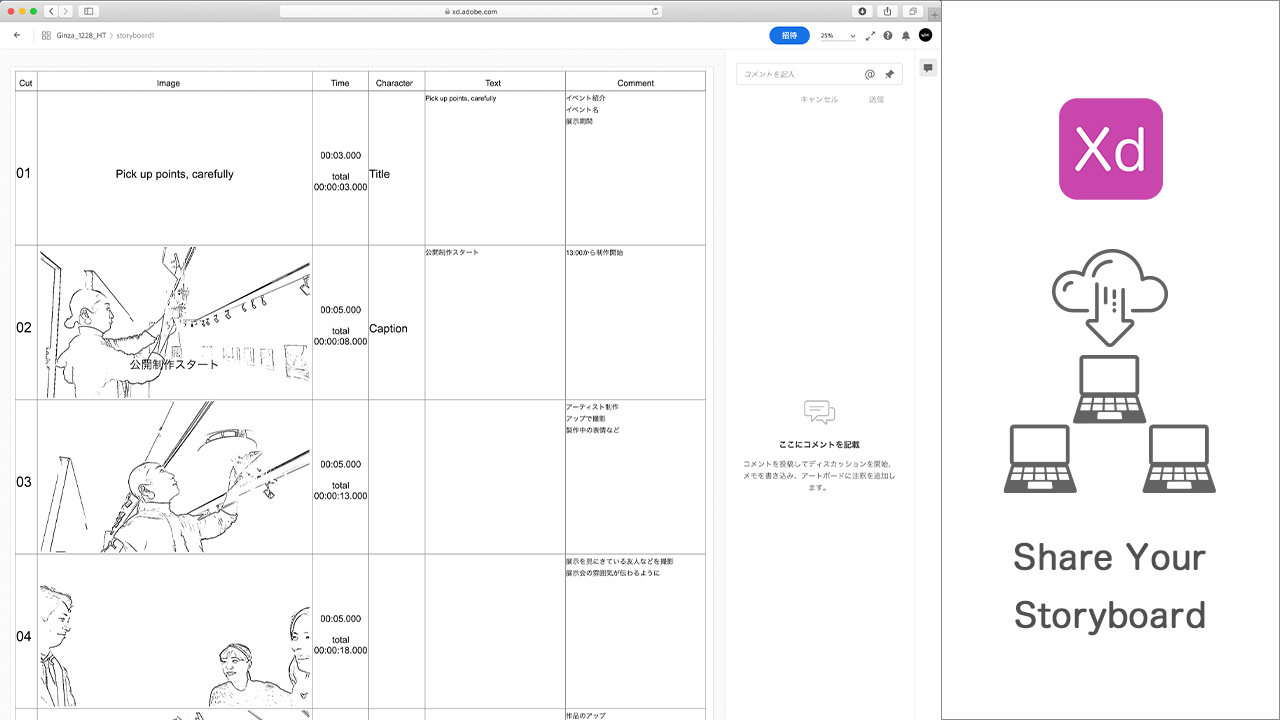Image resolution: width=1280 pixels, height=720 pixels.
Task: Click the pin comment icon
Action: (x=889, y=74)
